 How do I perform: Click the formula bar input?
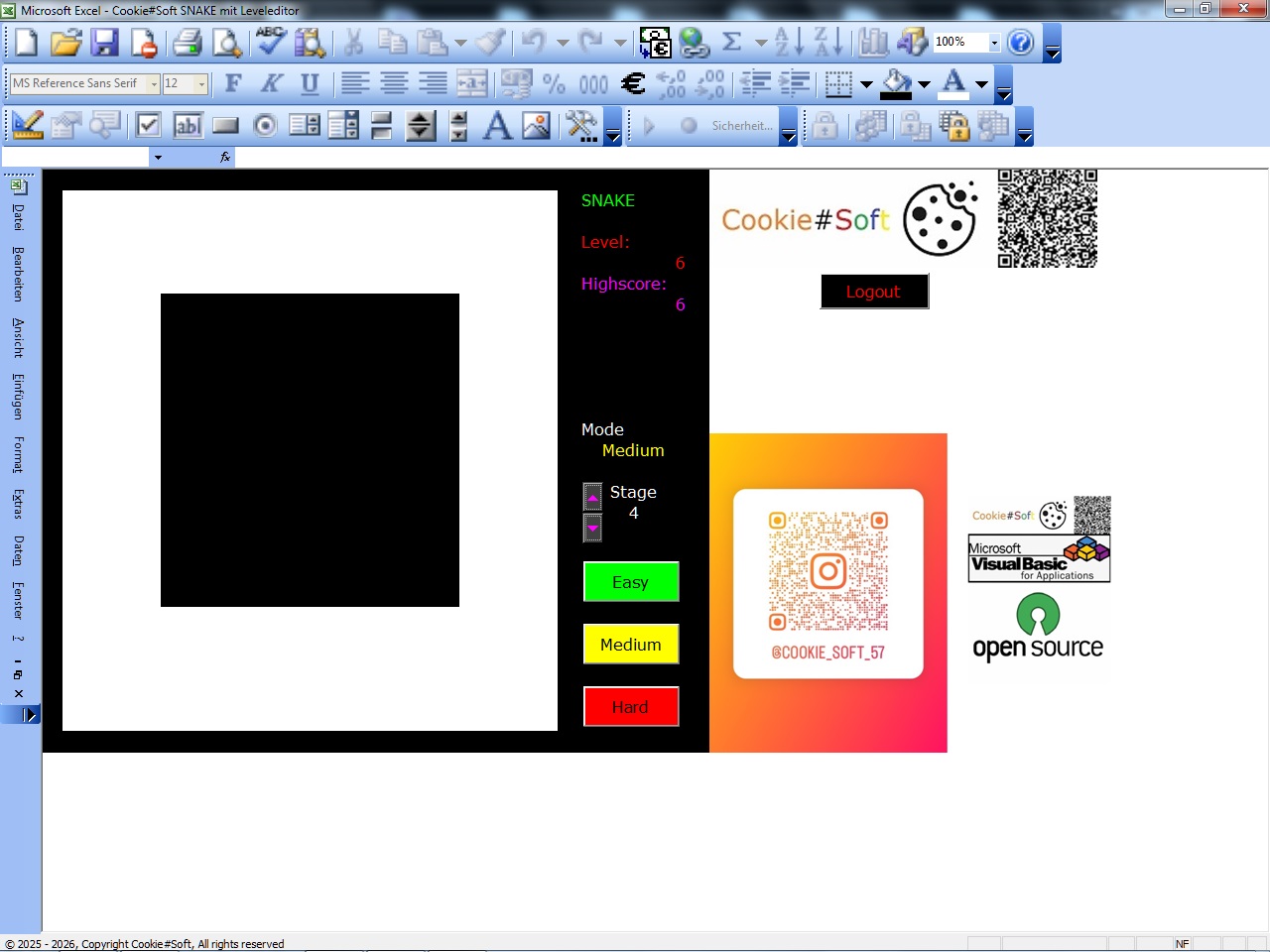coord(751,157)
